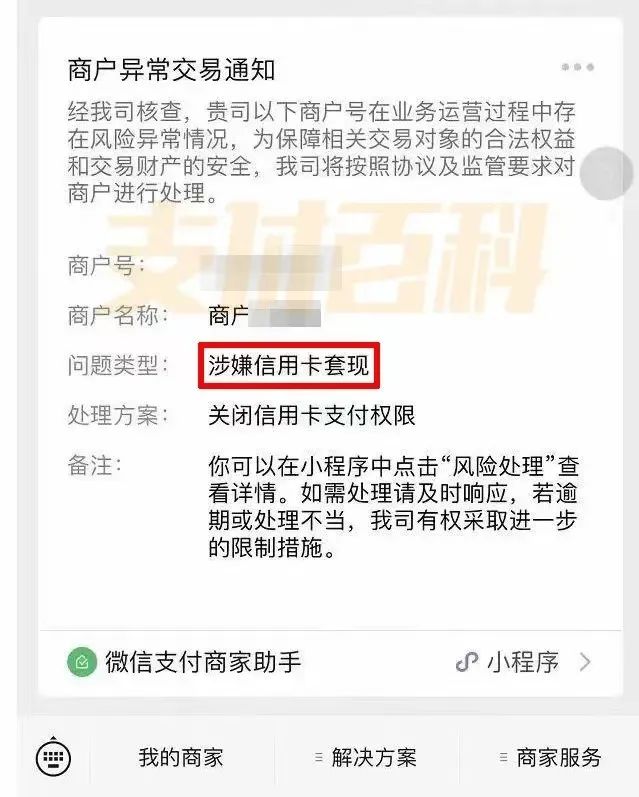Tap the blurred merchant number field
Image resolution: width=639 pixels, height=797 pixels.
[271, 268]
